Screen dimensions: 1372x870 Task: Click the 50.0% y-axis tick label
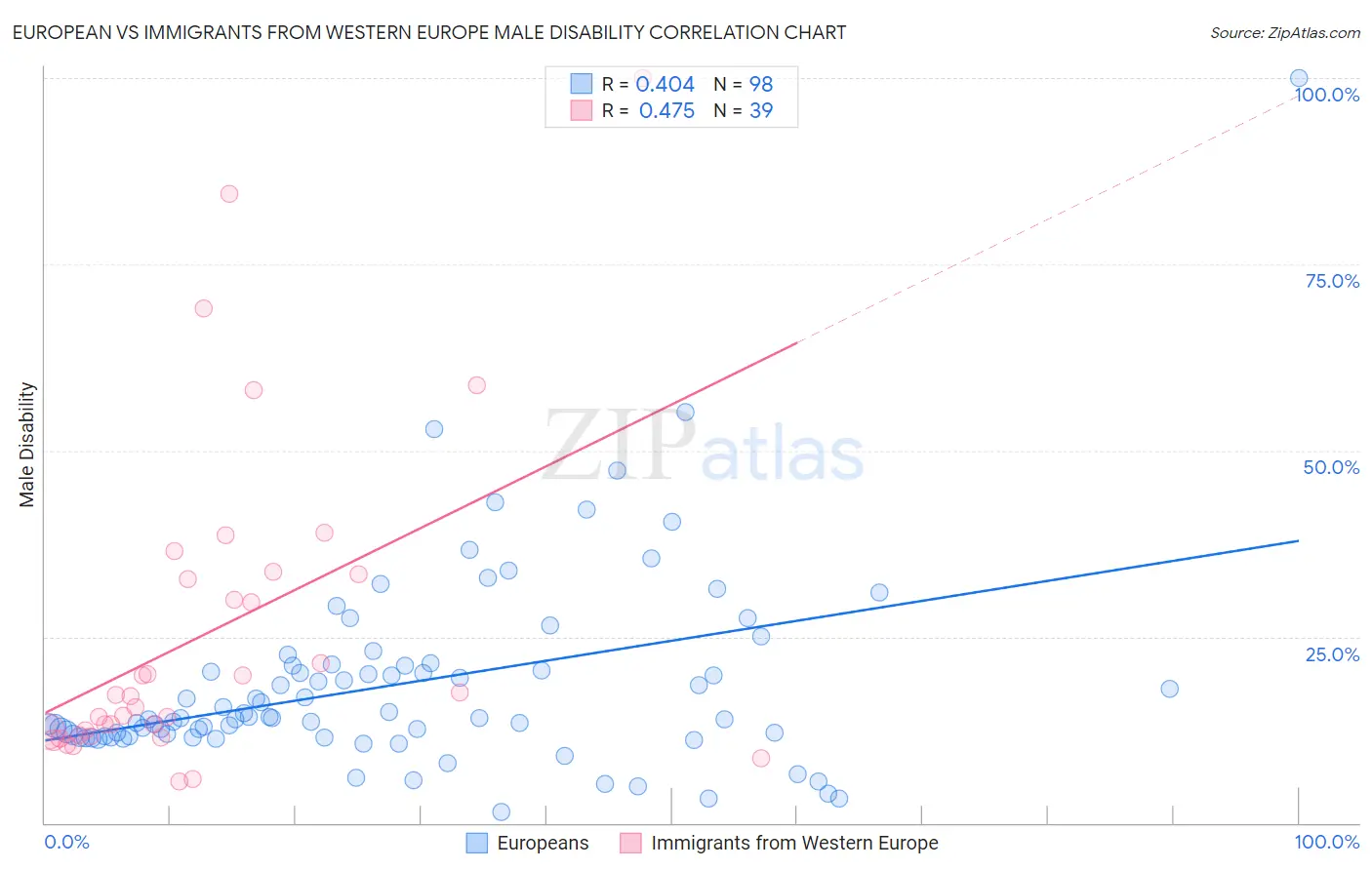click(1331, 467)
